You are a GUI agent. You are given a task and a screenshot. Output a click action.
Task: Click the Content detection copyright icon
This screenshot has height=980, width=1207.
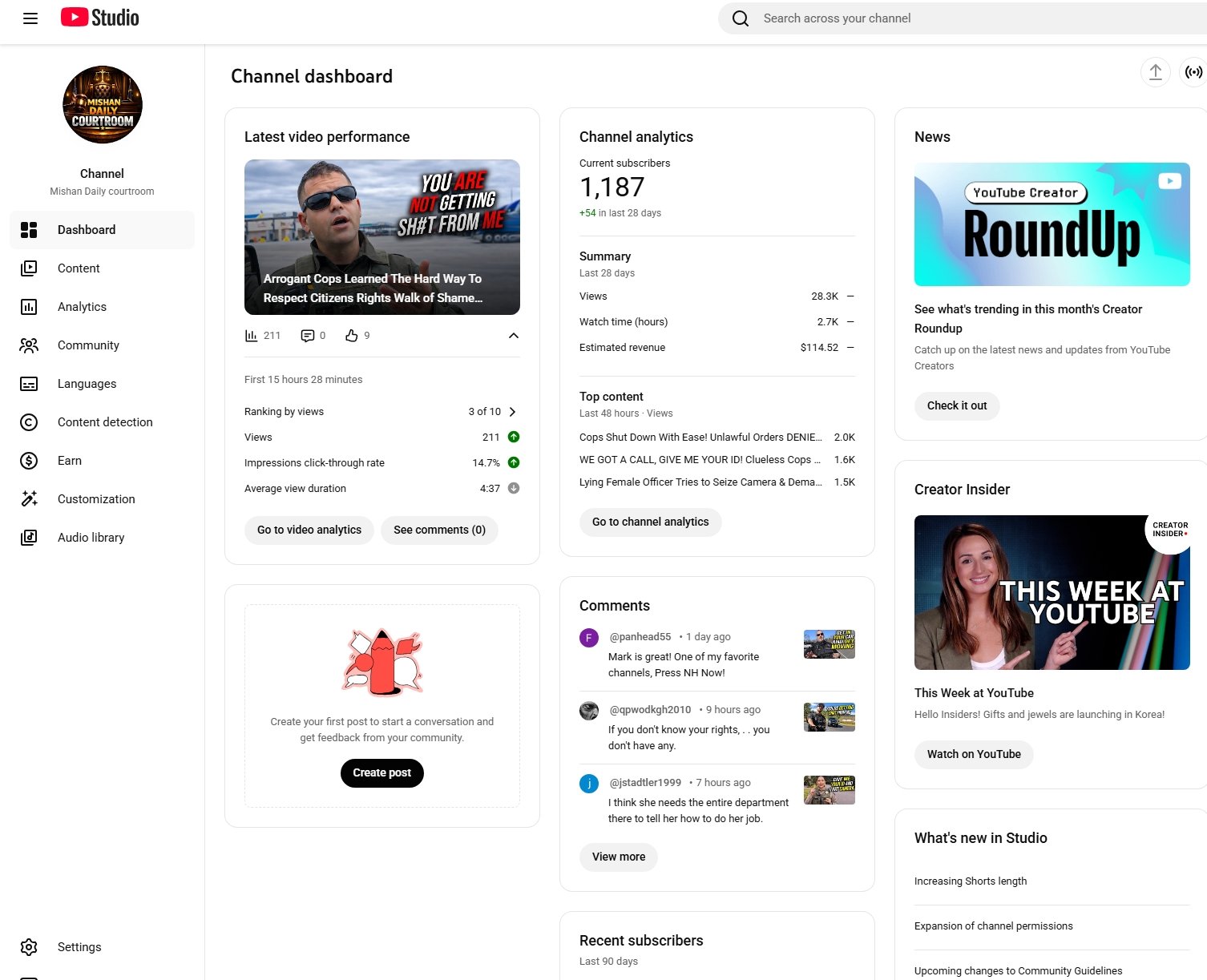click(x=29, y=422)
